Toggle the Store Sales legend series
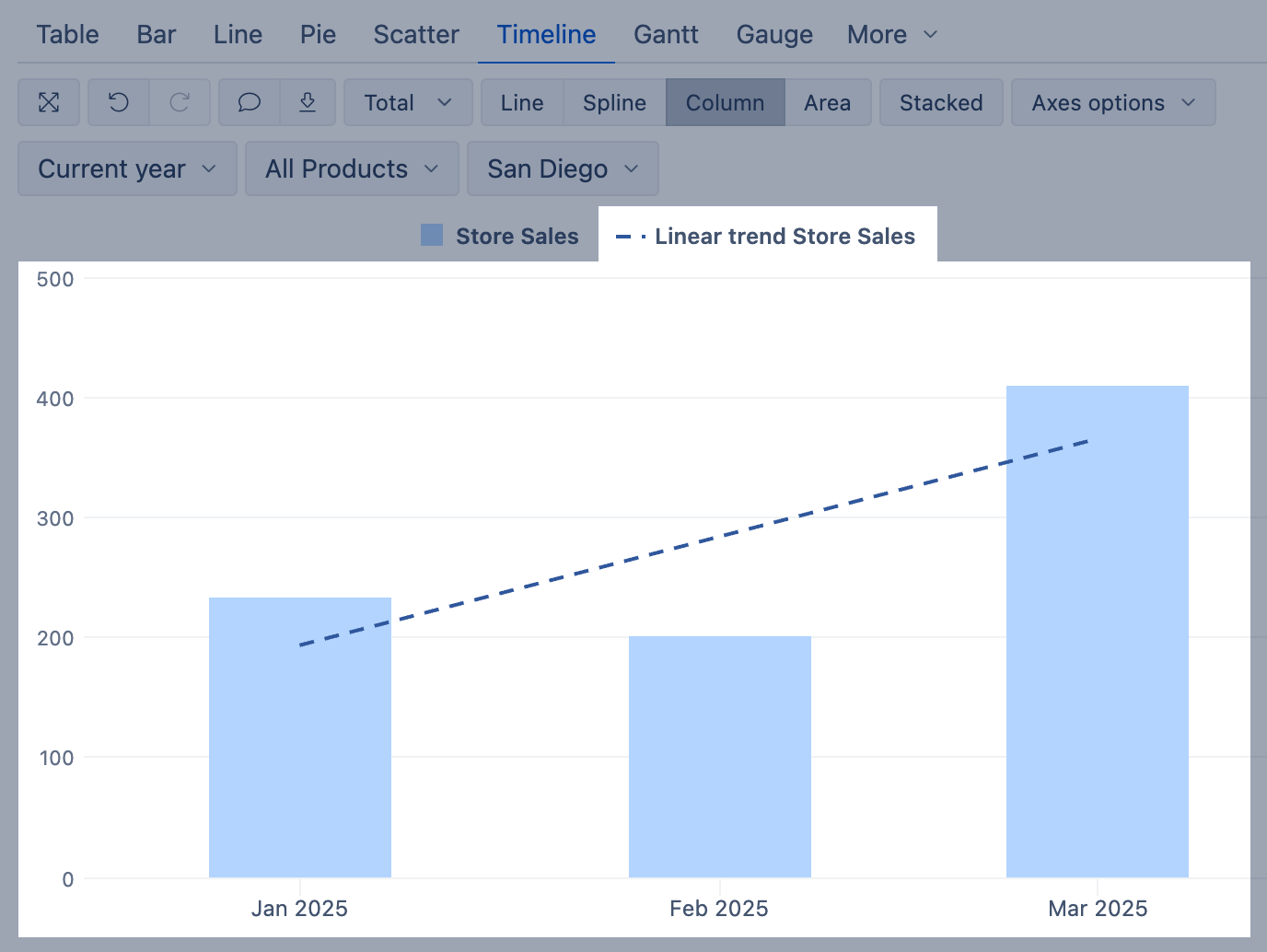The width and height of the screenshot is (1267, 952). pos(500,236)
